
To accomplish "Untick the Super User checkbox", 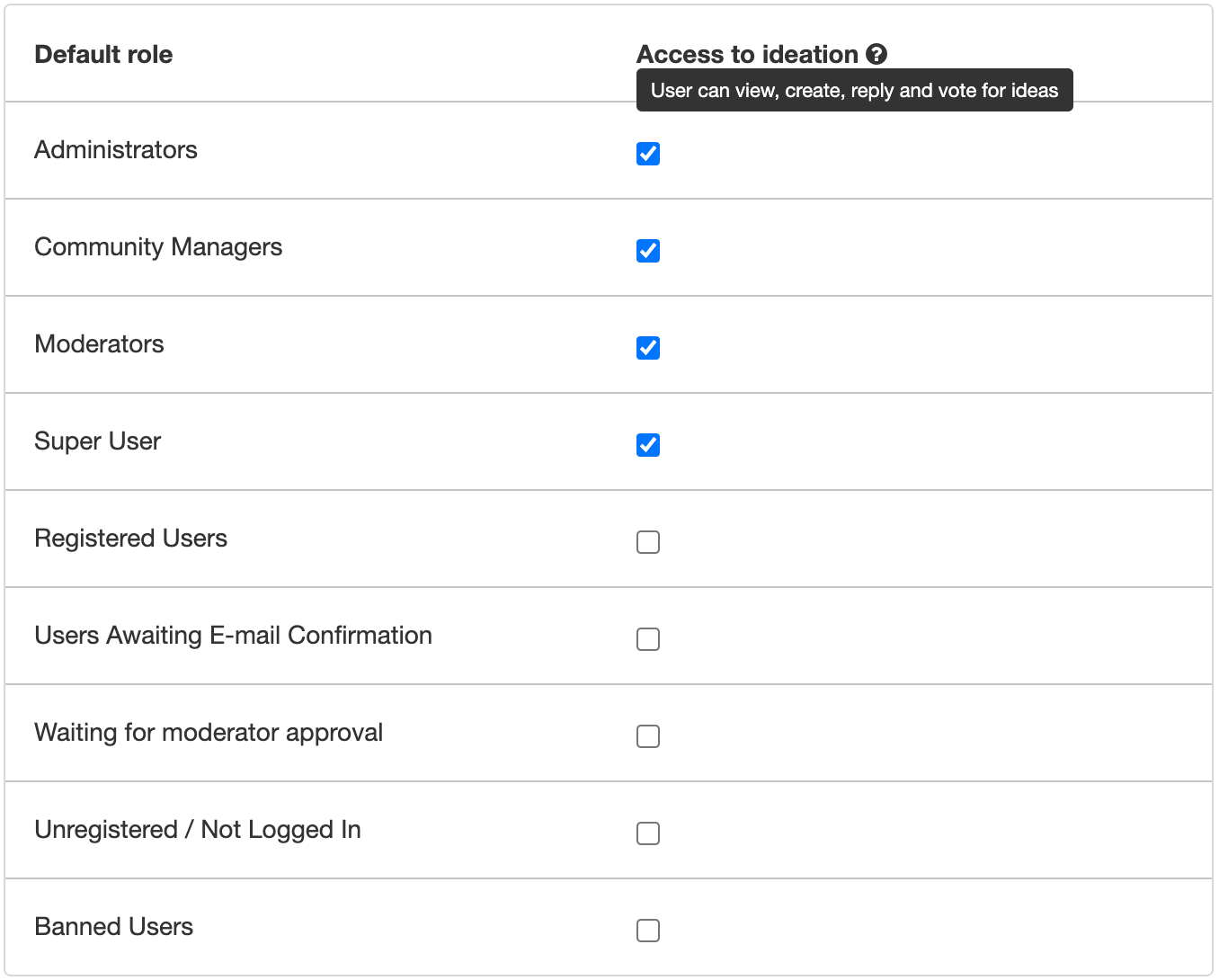I will (648, 445).
